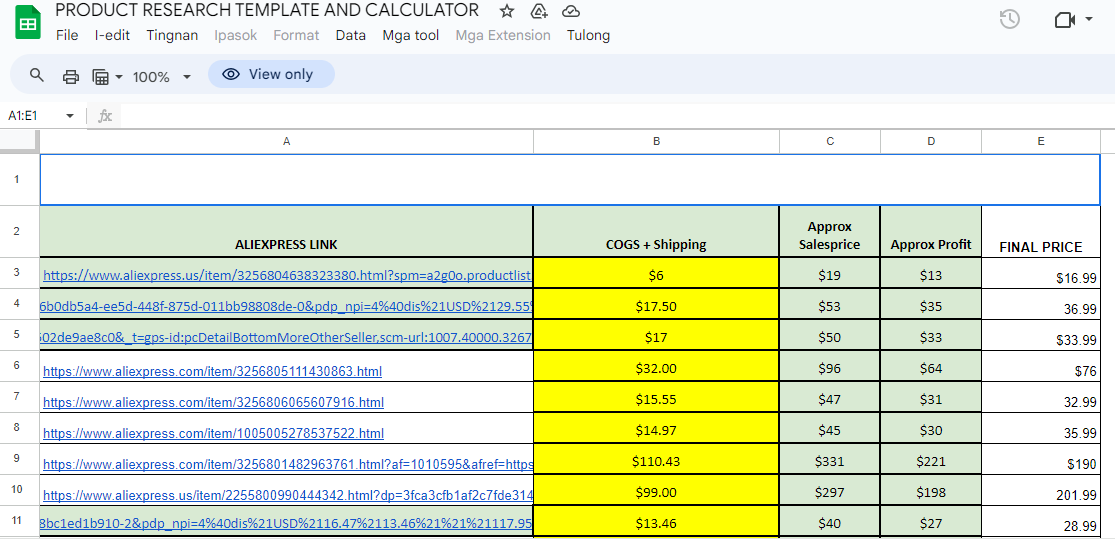Viewport: 1115px width, 539px height.
Task: Click the Approx Salesprice header cell
Action: tap(830, 232)
